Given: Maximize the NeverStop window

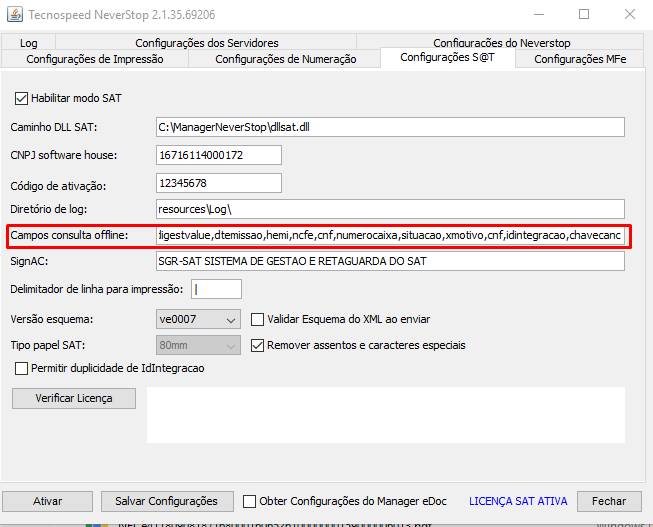Looking at the screenshot, I should 584,15.
